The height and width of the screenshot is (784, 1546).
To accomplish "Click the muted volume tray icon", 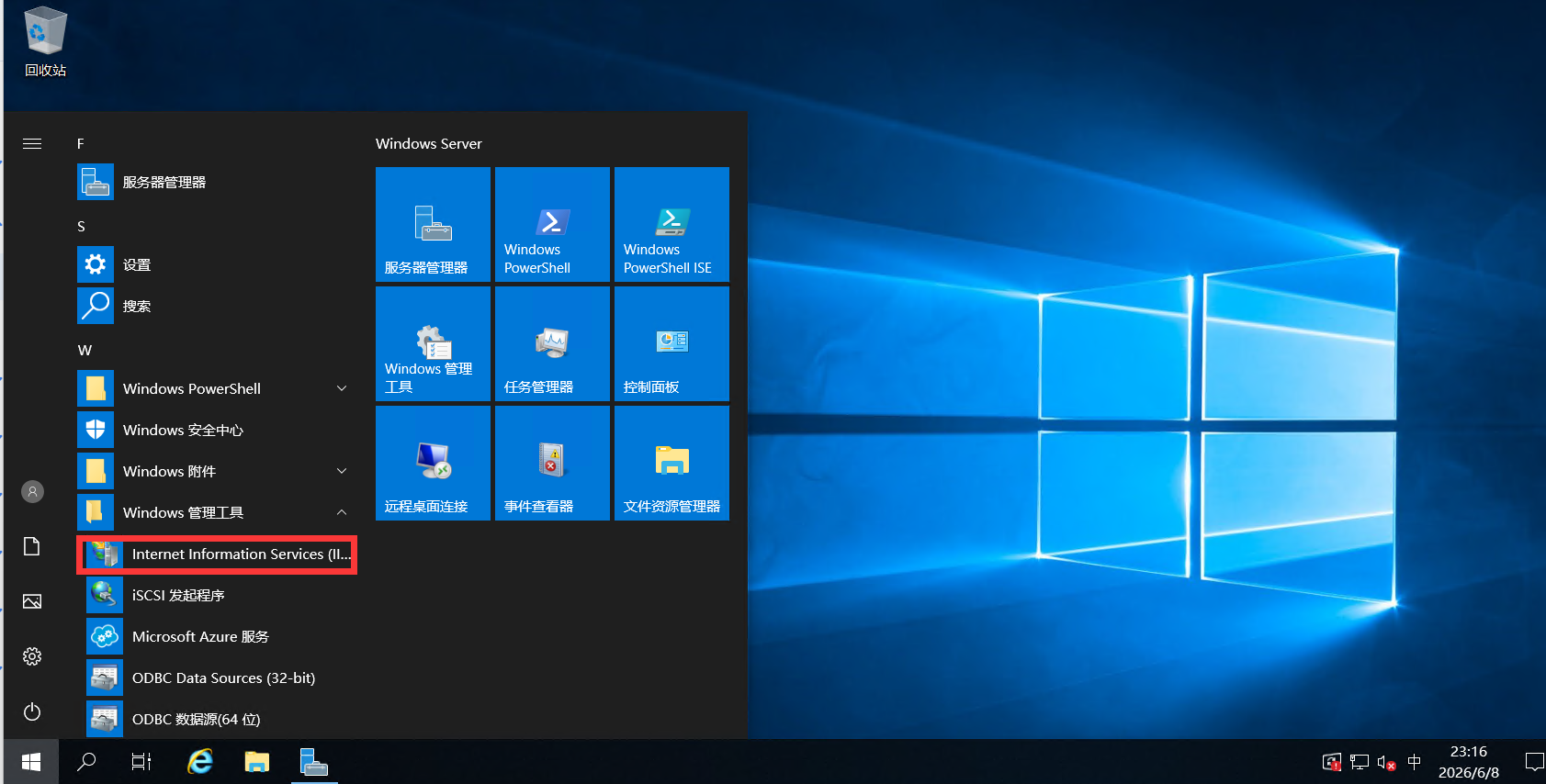I will click(1387, 762).
